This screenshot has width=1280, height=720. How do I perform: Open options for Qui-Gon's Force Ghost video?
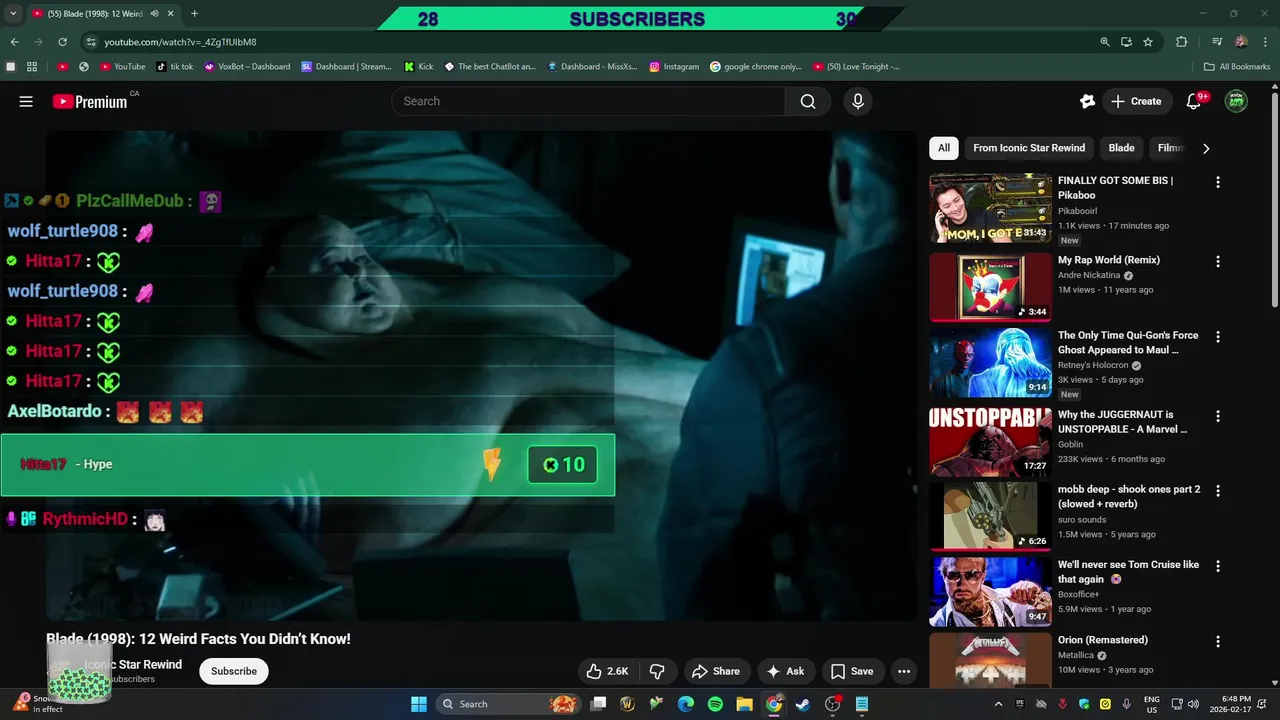pos(1217,337)
